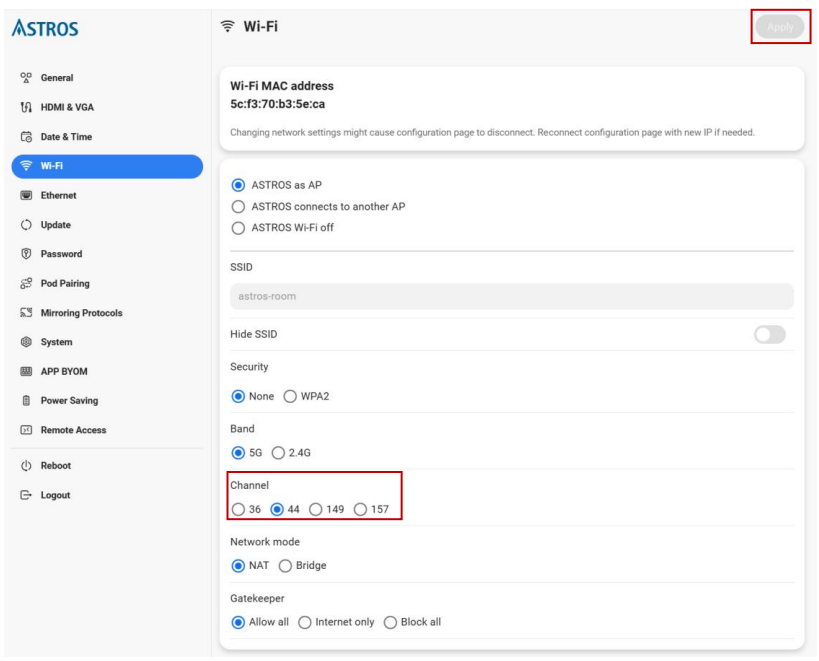Select channel 149

pyautogui.click(x=315, y=509)
